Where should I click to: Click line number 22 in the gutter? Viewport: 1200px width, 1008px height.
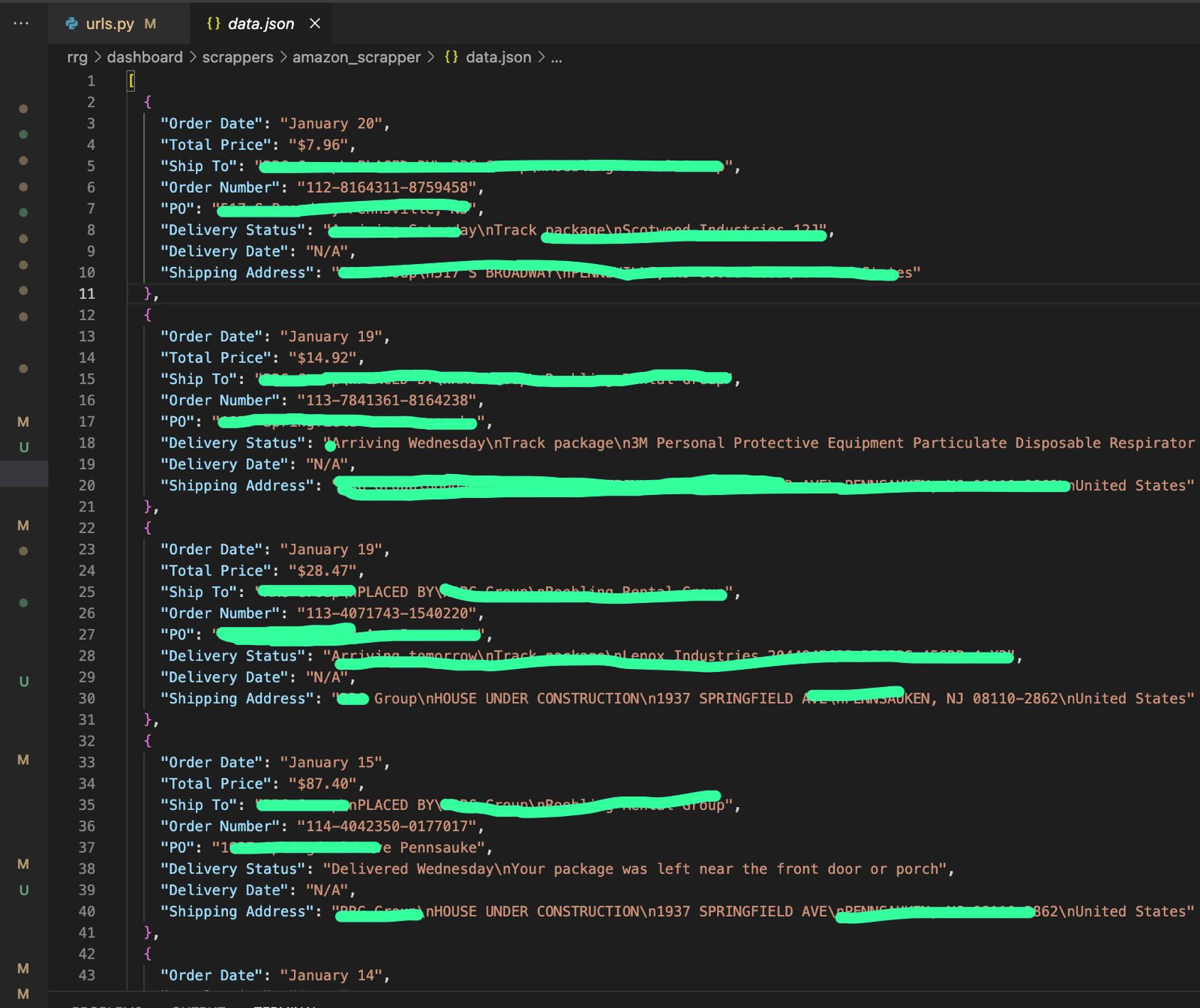[87, 528]
